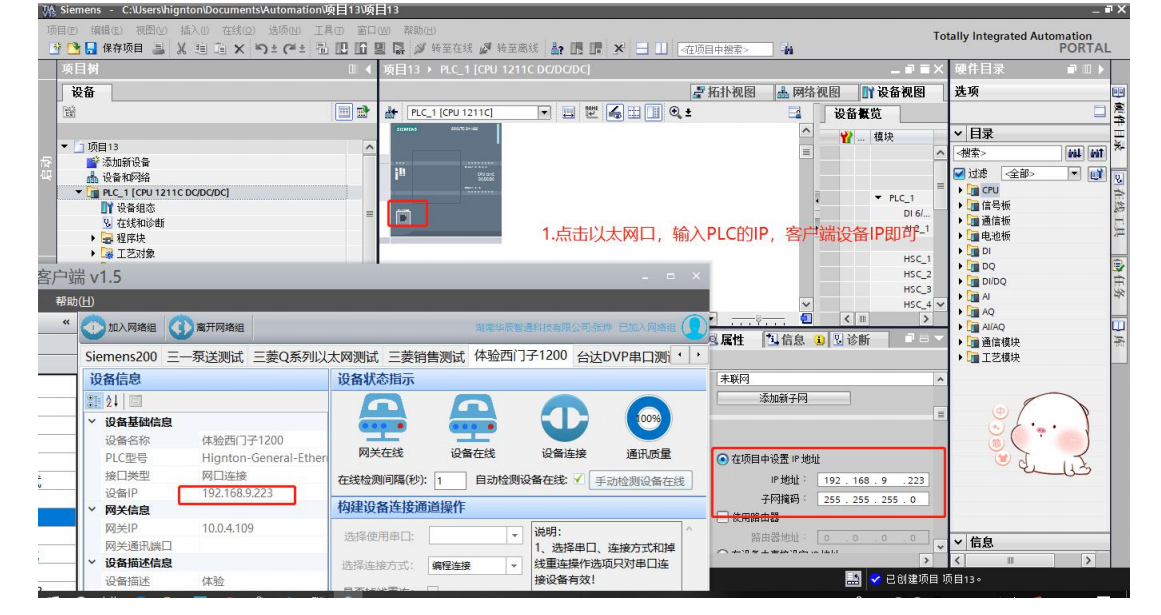This screenshot has height=615, width=1161.
Task: Click the Add new subnet (添加新子网) button
Action: [783, 398]
